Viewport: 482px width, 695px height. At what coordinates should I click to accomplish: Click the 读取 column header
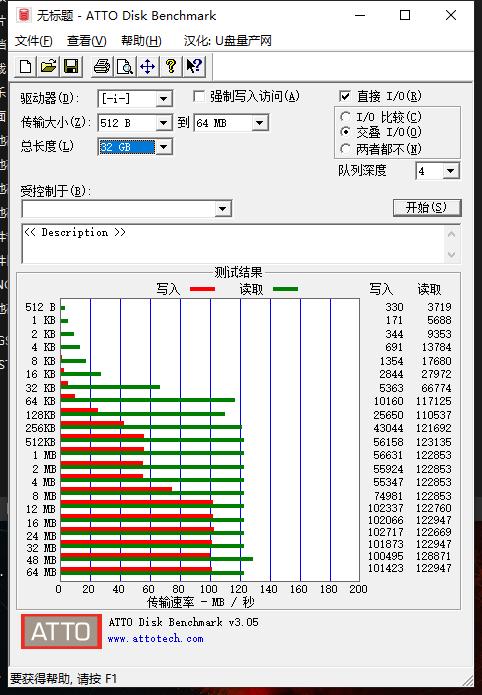[x=429, y=289]
